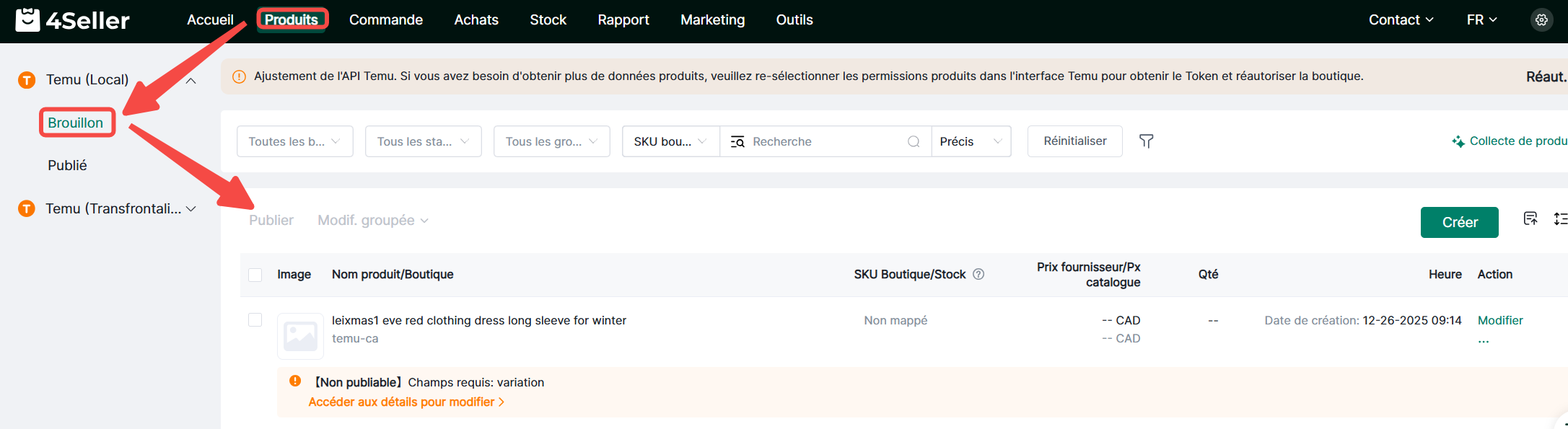Select the leixmas1 product row checkbox
Screen dimensions: 1568x429
pyautogui.click(x=255, y=319)
